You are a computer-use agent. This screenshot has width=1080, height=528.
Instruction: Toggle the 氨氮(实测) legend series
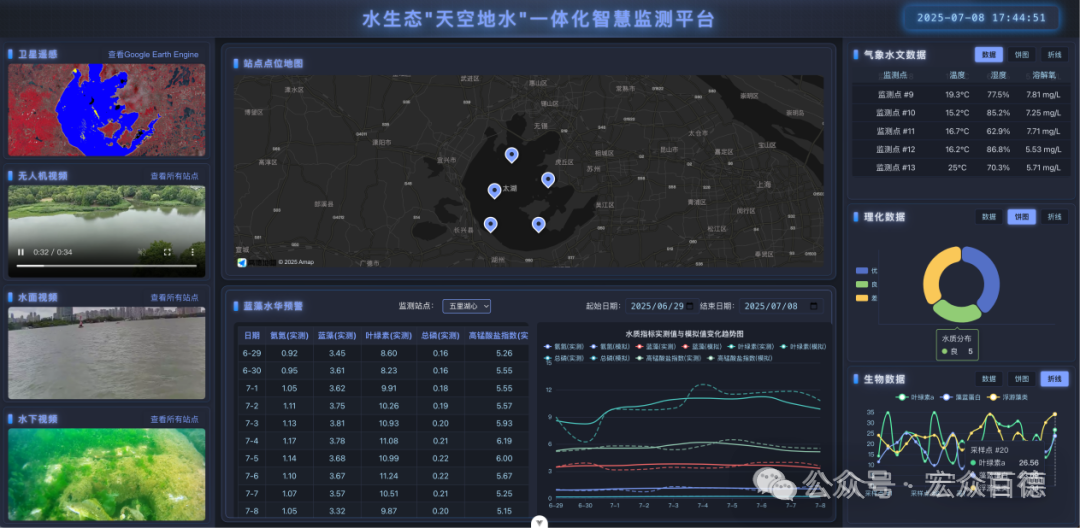pos(564,347)
